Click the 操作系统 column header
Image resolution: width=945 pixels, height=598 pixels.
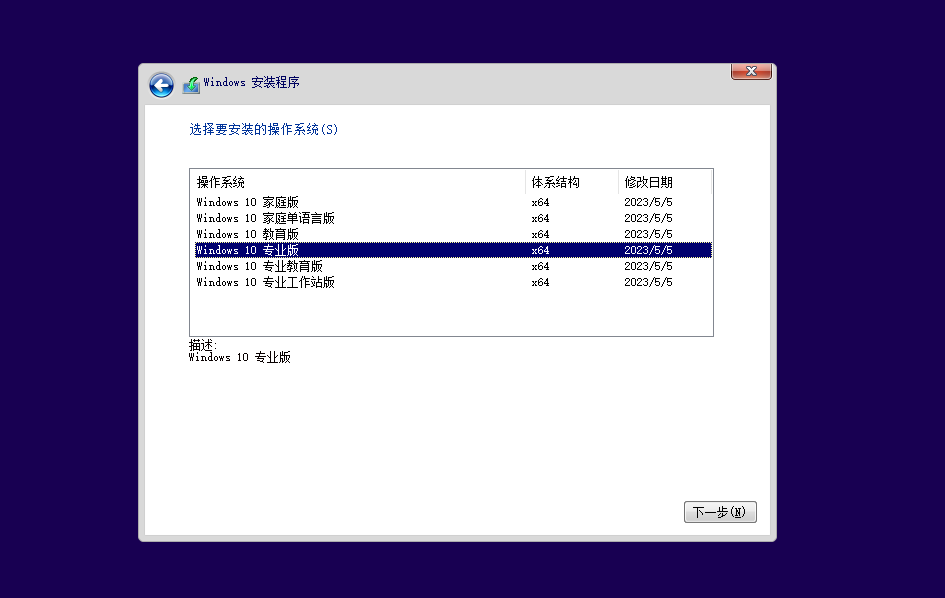(359, 182)
